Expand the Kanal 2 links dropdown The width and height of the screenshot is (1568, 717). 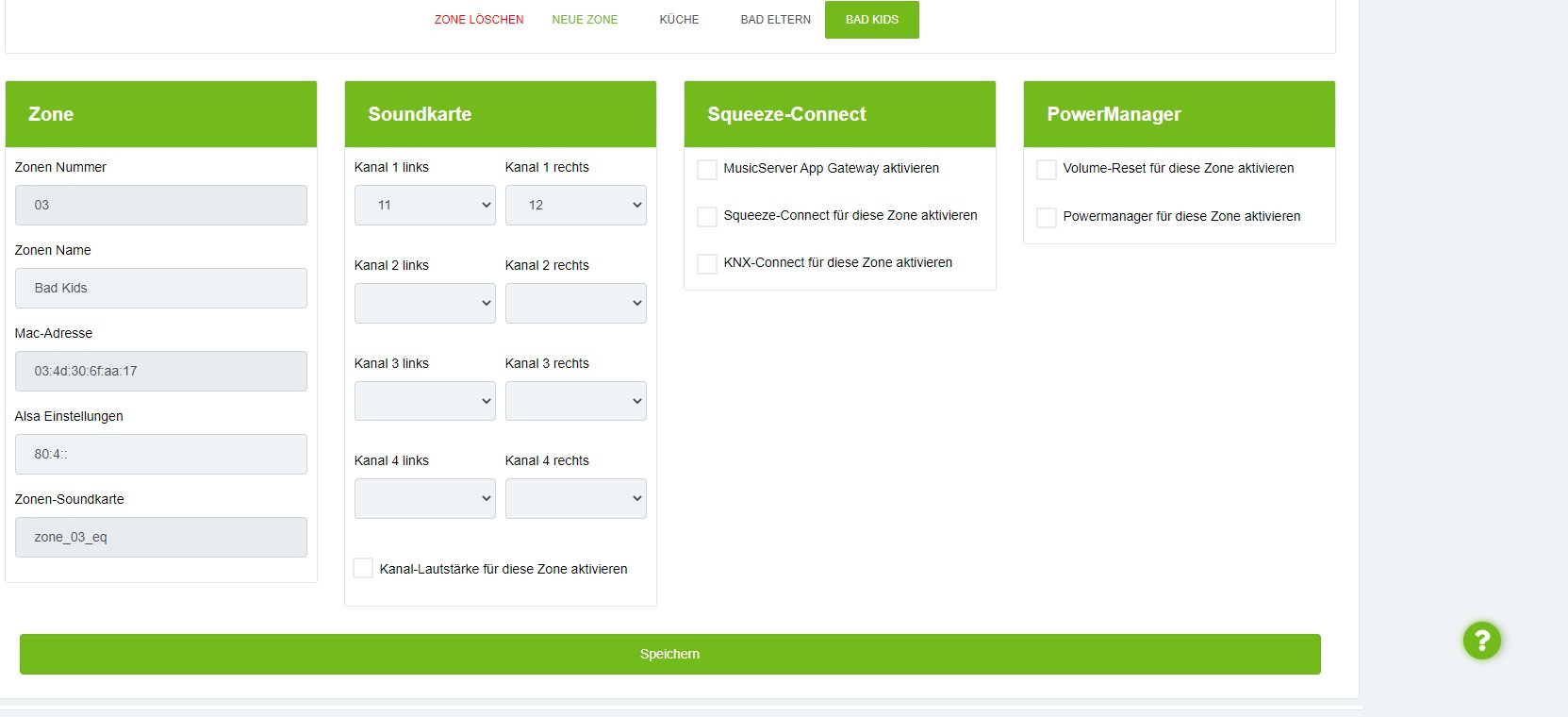pos(425,303)
